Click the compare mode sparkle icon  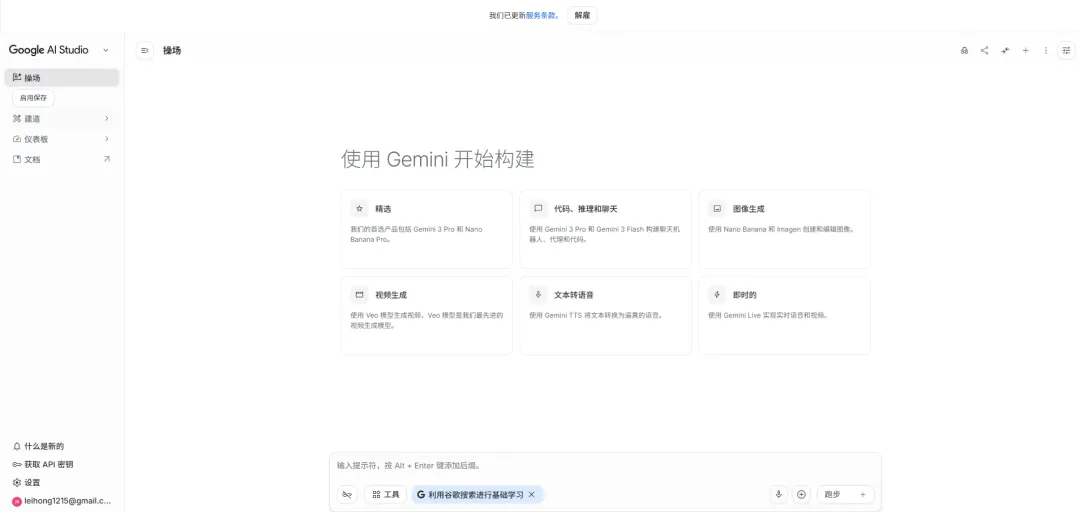click(x=1005, y=50)
